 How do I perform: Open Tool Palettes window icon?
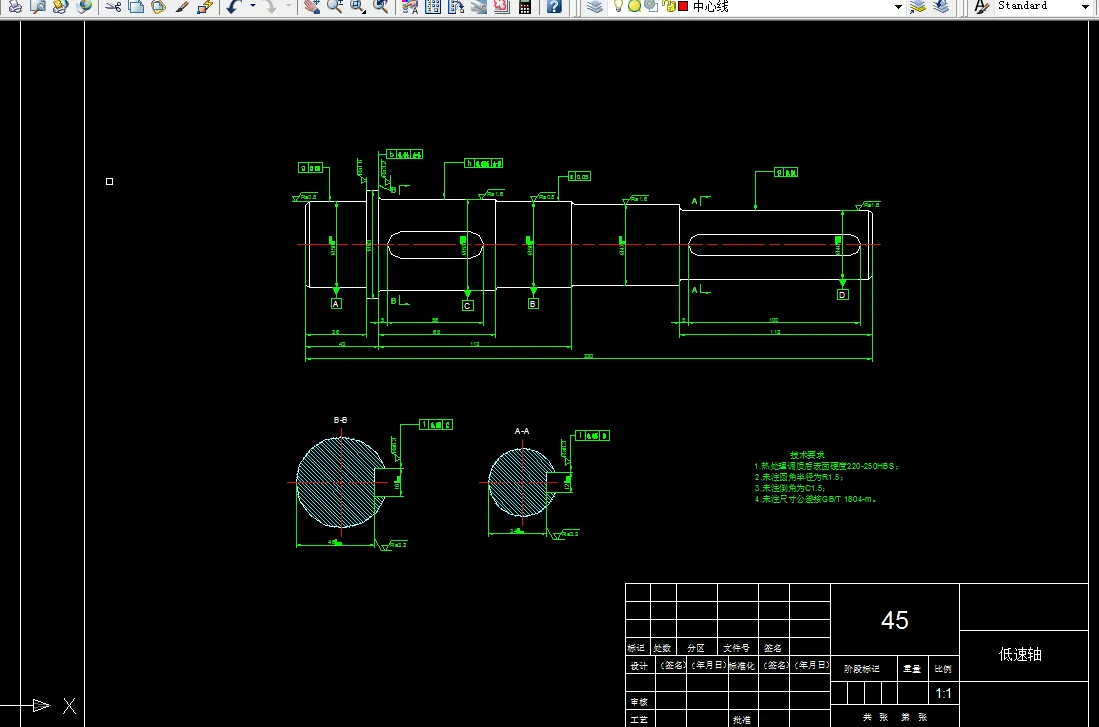[456, 6]
